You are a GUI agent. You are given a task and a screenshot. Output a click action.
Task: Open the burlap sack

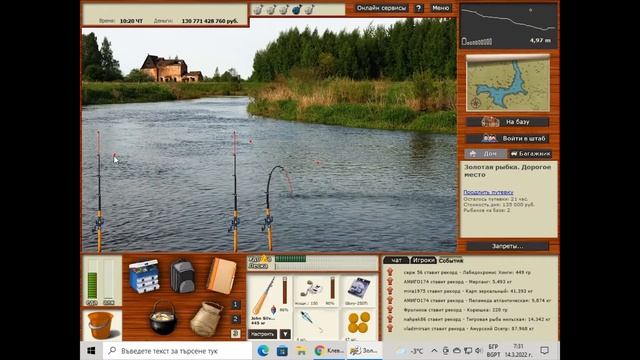(207, 319)
